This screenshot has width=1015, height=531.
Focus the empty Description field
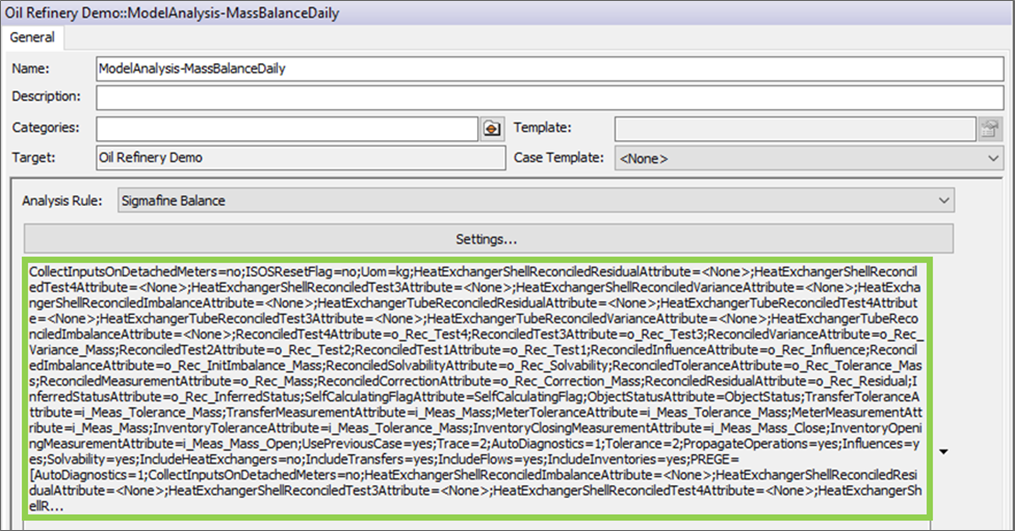point(548,97)
